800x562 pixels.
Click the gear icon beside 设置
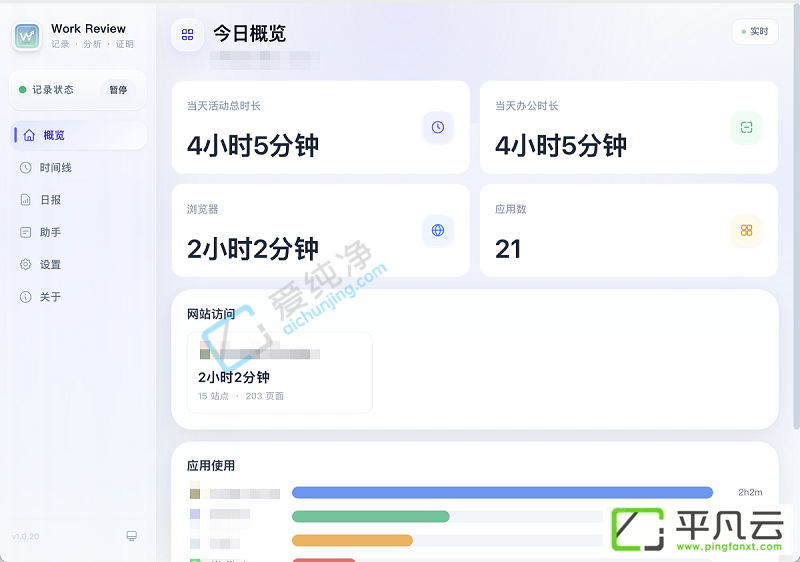26,264
